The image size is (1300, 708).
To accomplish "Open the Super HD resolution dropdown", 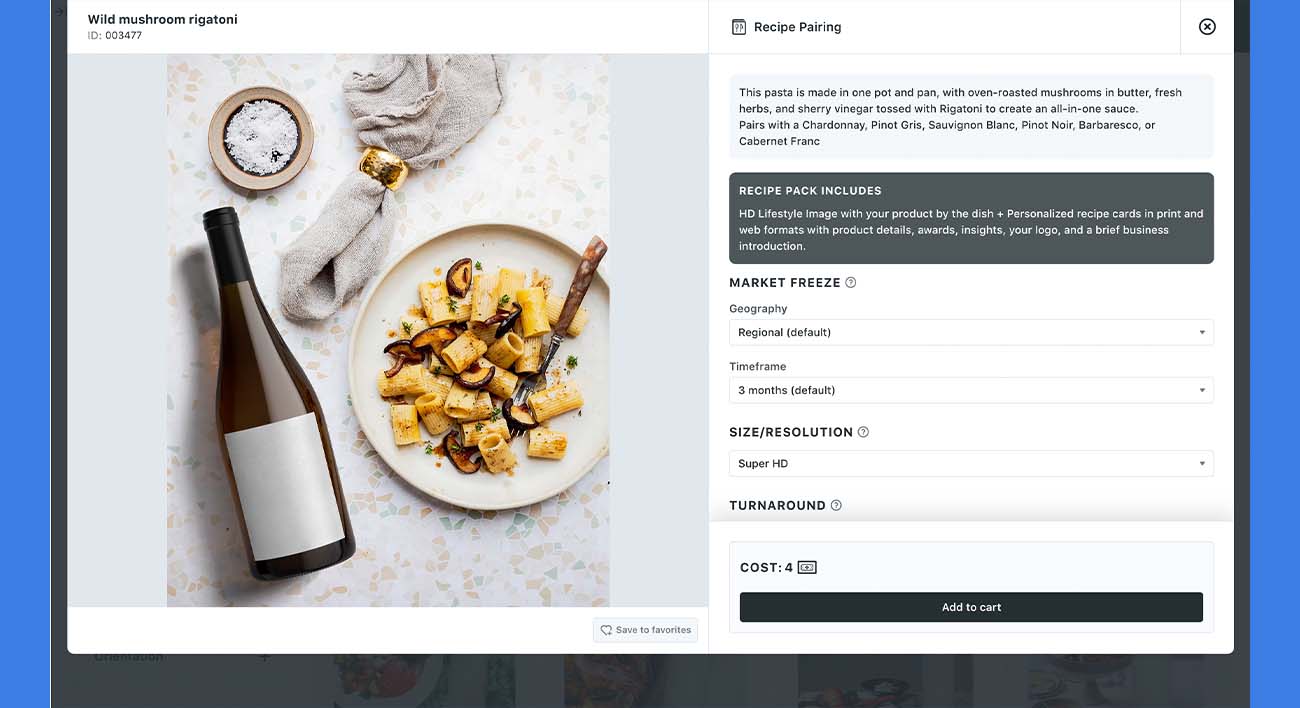I will click(x=971, y=463).
